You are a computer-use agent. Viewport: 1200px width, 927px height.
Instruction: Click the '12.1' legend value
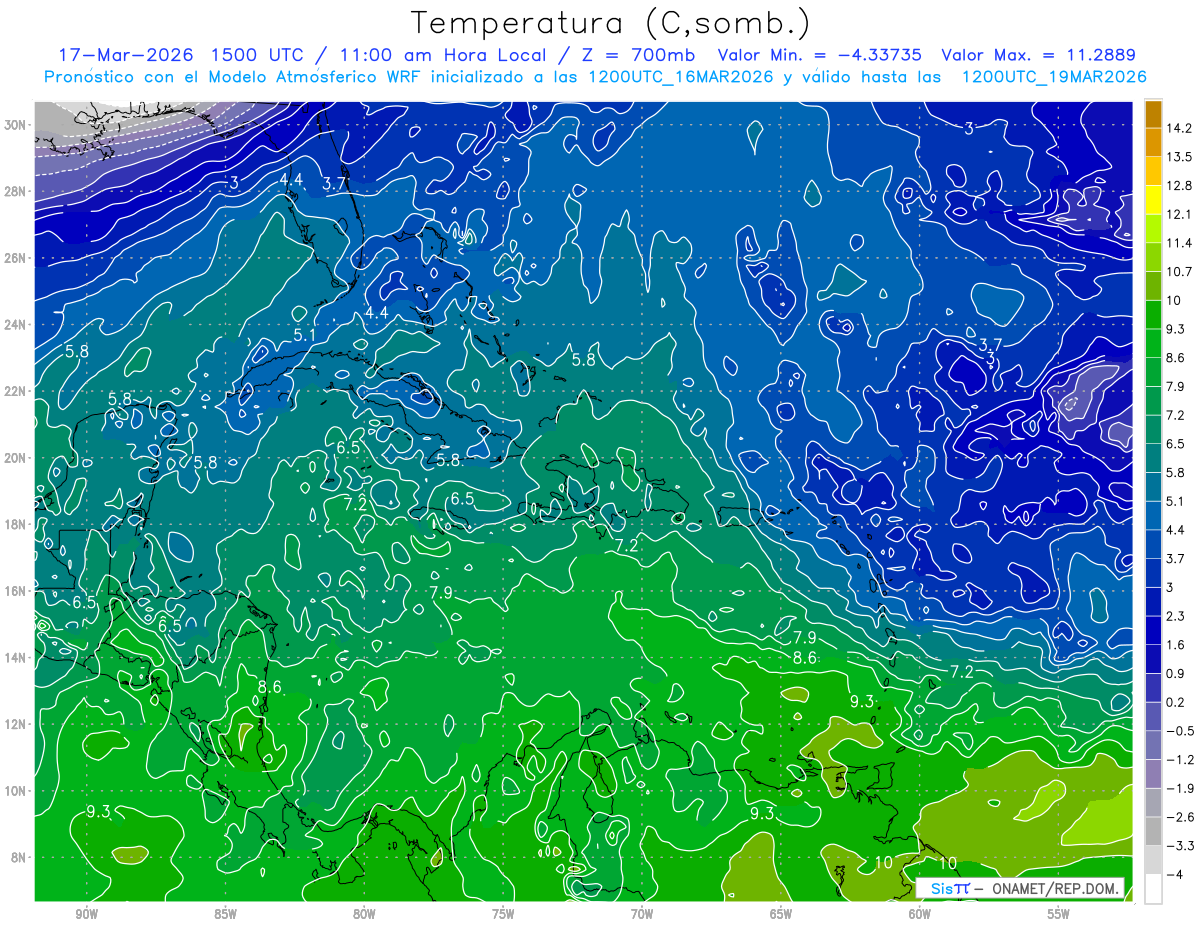click(1178, 215)
